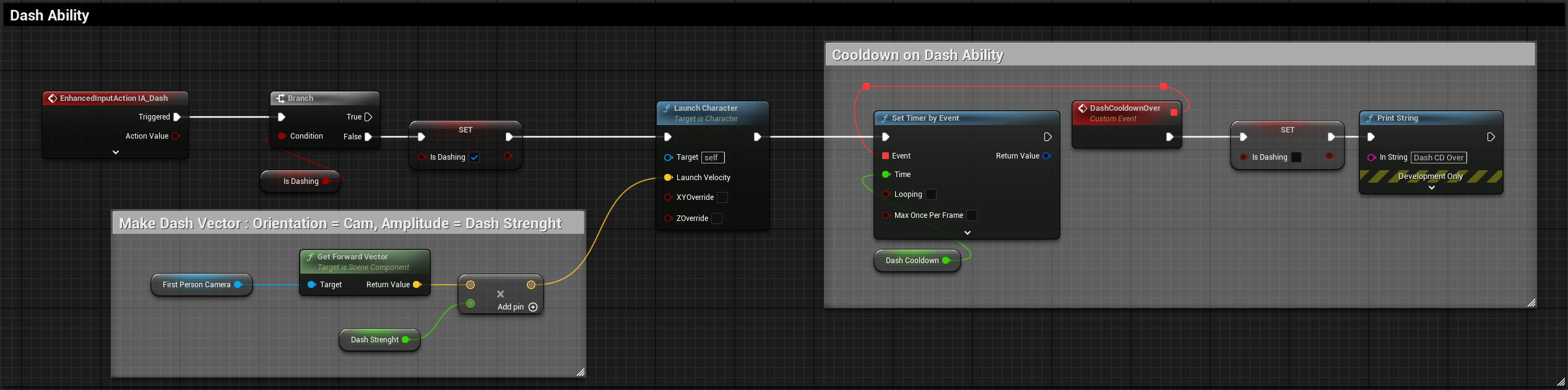The height and width of the screenshot is (390, 1568).
Task: Click the Triggered execution pin on EnhancedInputAction
Action: [177, 117]
